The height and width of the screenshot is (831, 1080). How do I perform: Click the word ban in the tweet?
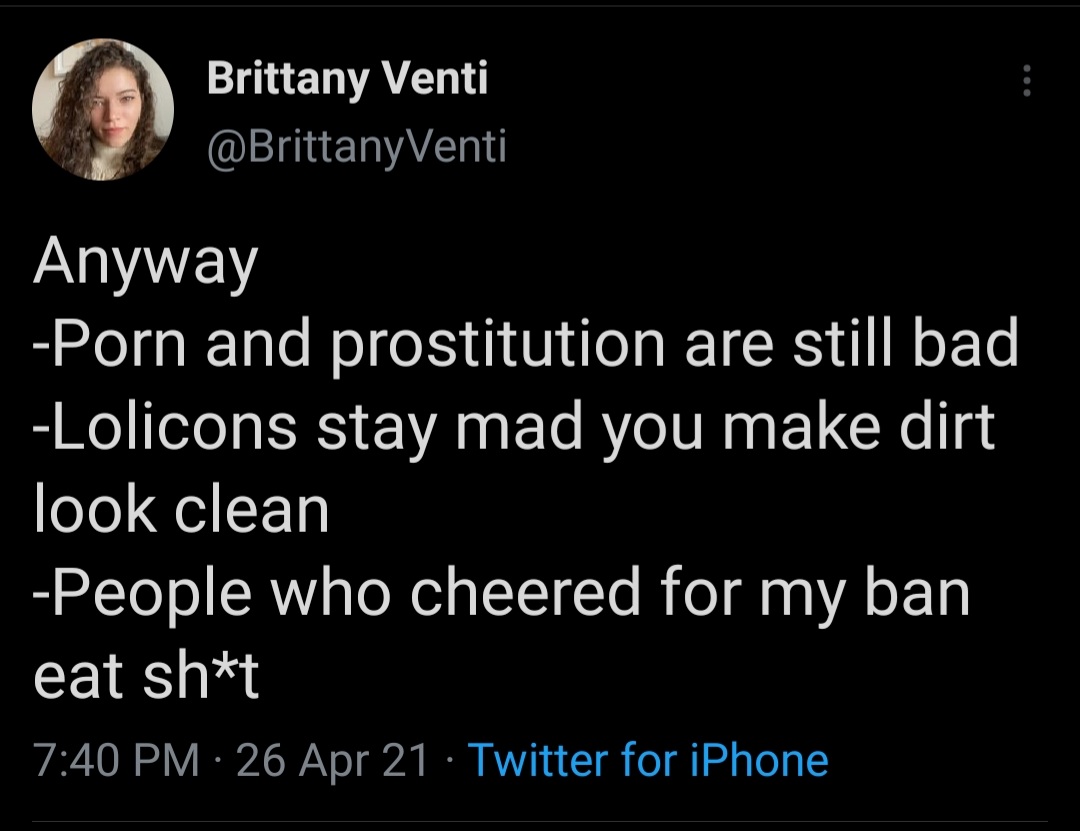pyautogui.click(x=917, y=593)
